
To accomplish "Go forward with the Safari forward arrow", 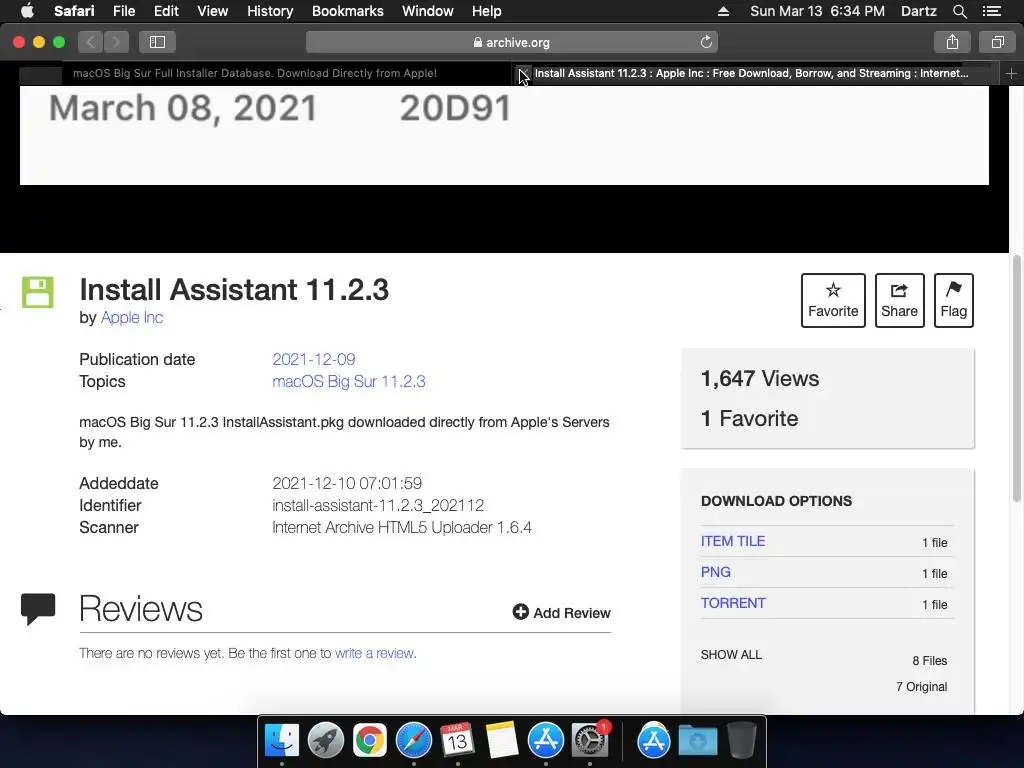I will (x=116, y=42).
